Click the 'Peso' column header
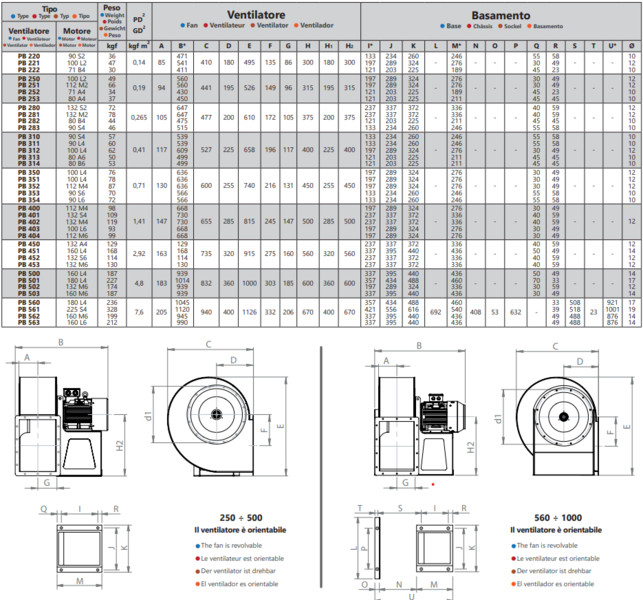The width and height of the screenshot is (643, 600). (x=112, y=6)
